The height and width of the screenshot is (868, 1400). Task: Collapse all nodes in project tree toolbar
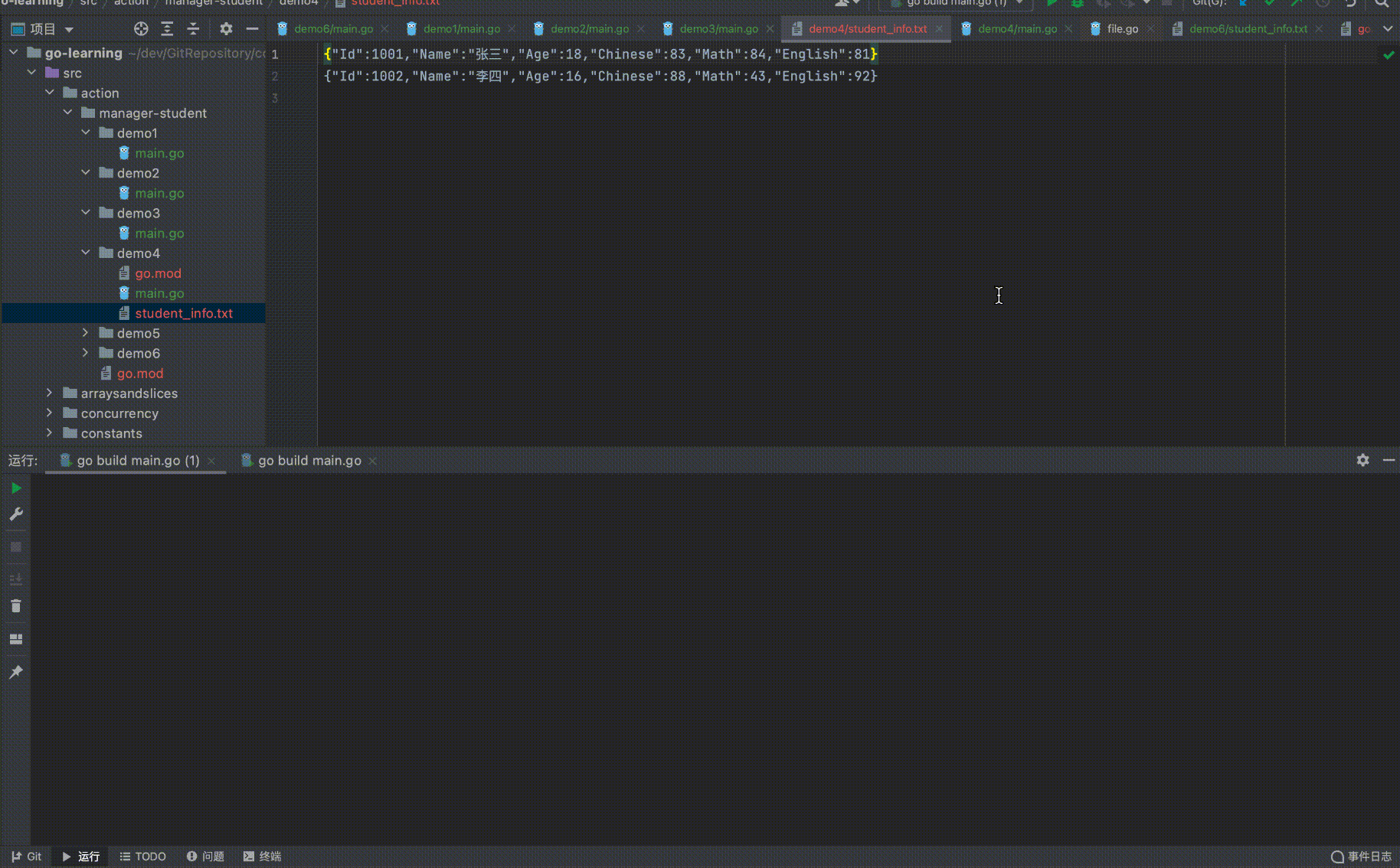(193, 29)
